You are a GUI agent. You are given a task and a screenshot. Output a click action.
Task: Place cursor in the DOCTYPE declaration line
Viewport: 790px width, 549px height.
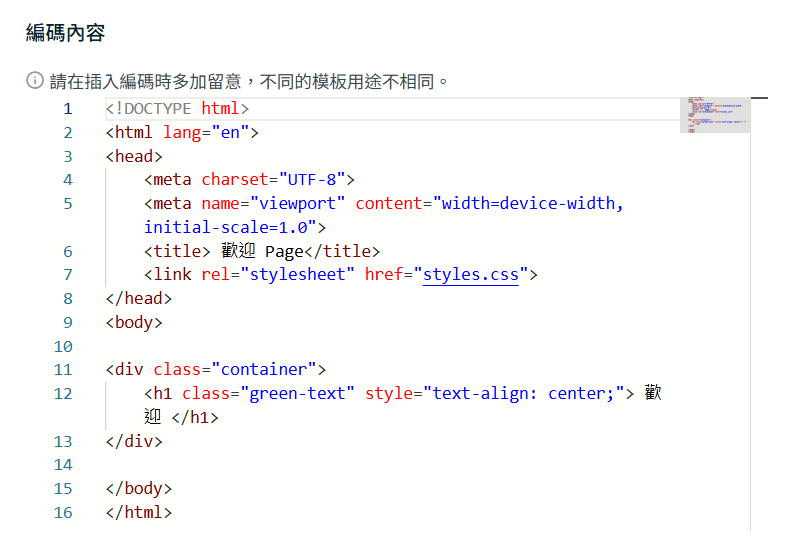tap(177, 109)
